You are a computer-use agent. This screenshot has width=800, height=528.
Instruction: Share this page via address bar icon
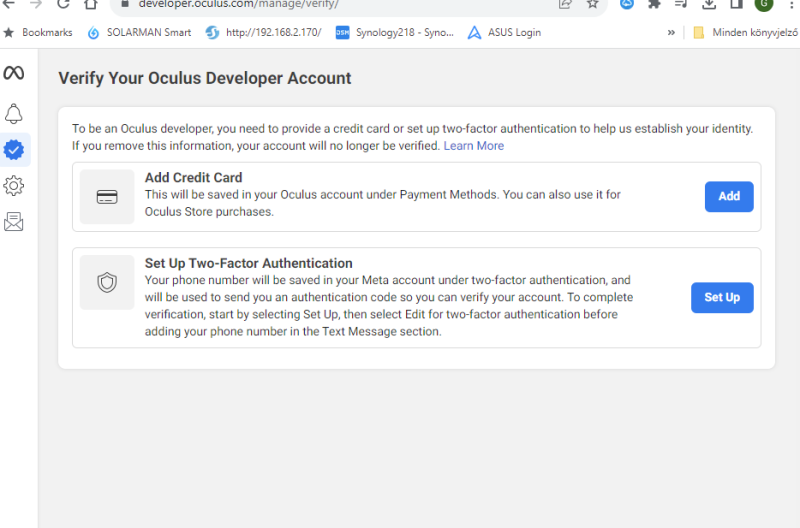tap(565, 4)
